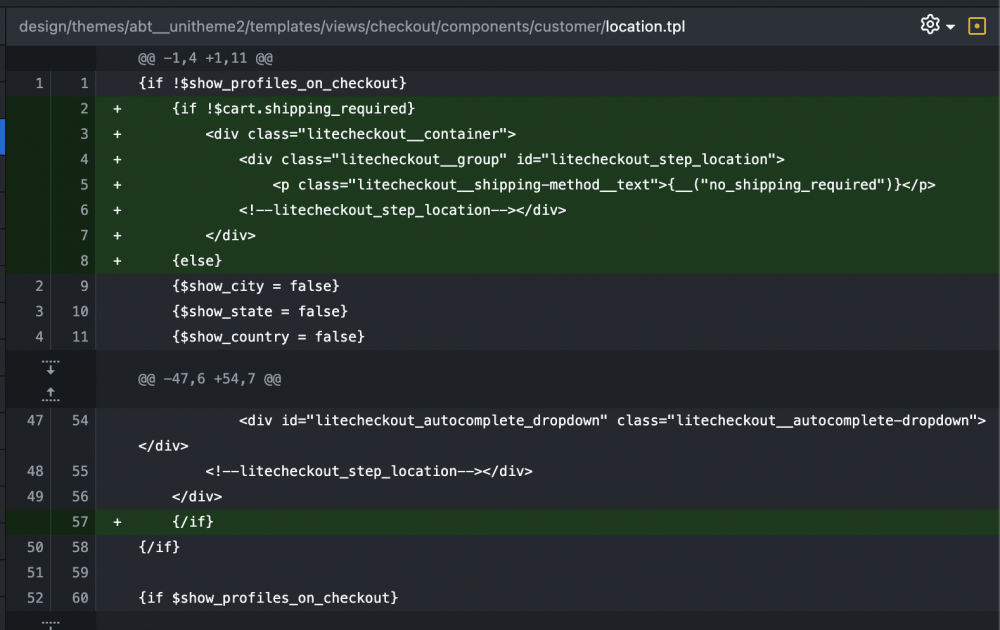Click the plus marker beside litecheckout__container div line

coord(117,135)
